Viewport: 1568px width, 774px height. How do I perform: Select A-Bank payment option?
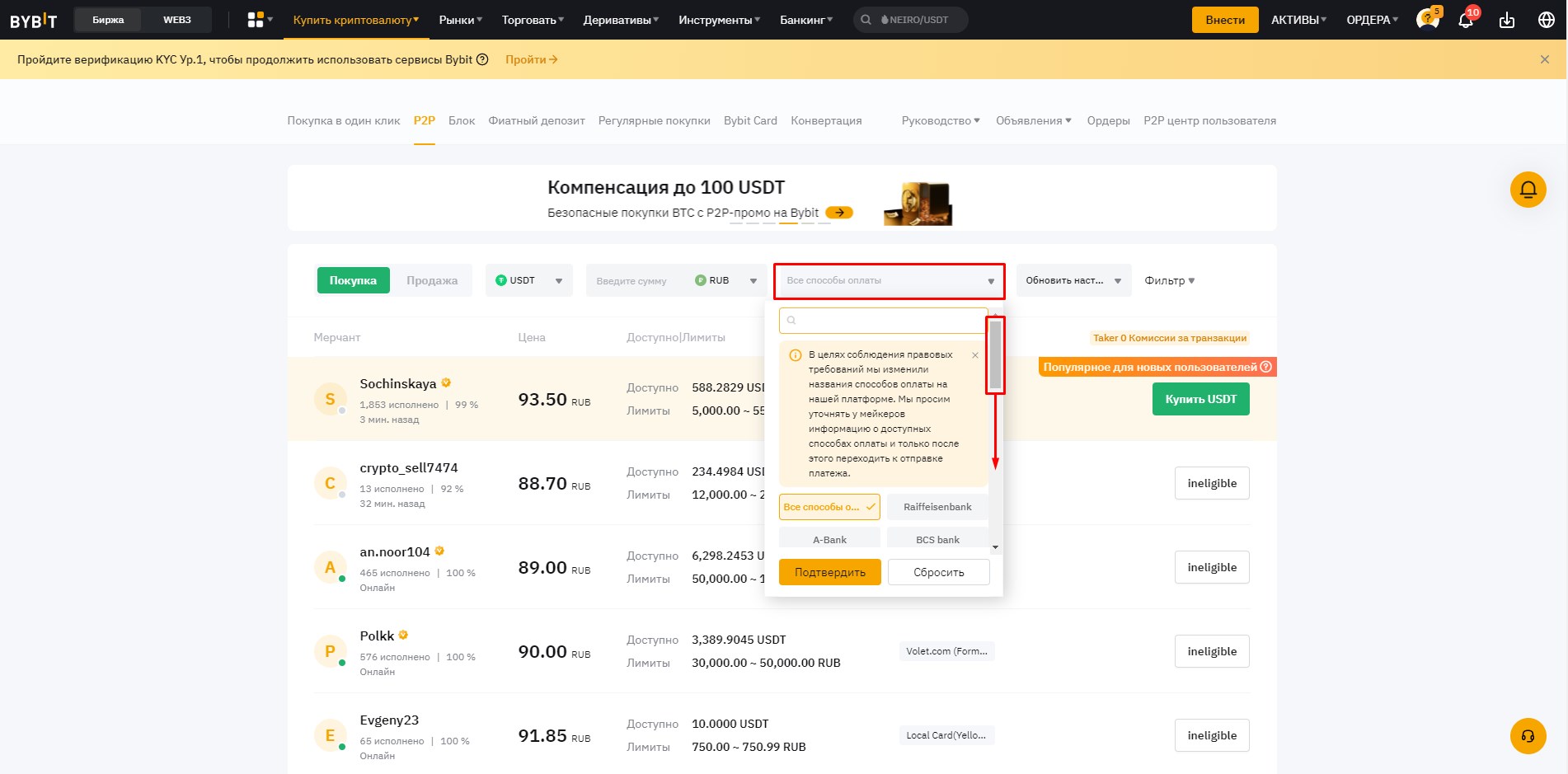coord(829,538)
